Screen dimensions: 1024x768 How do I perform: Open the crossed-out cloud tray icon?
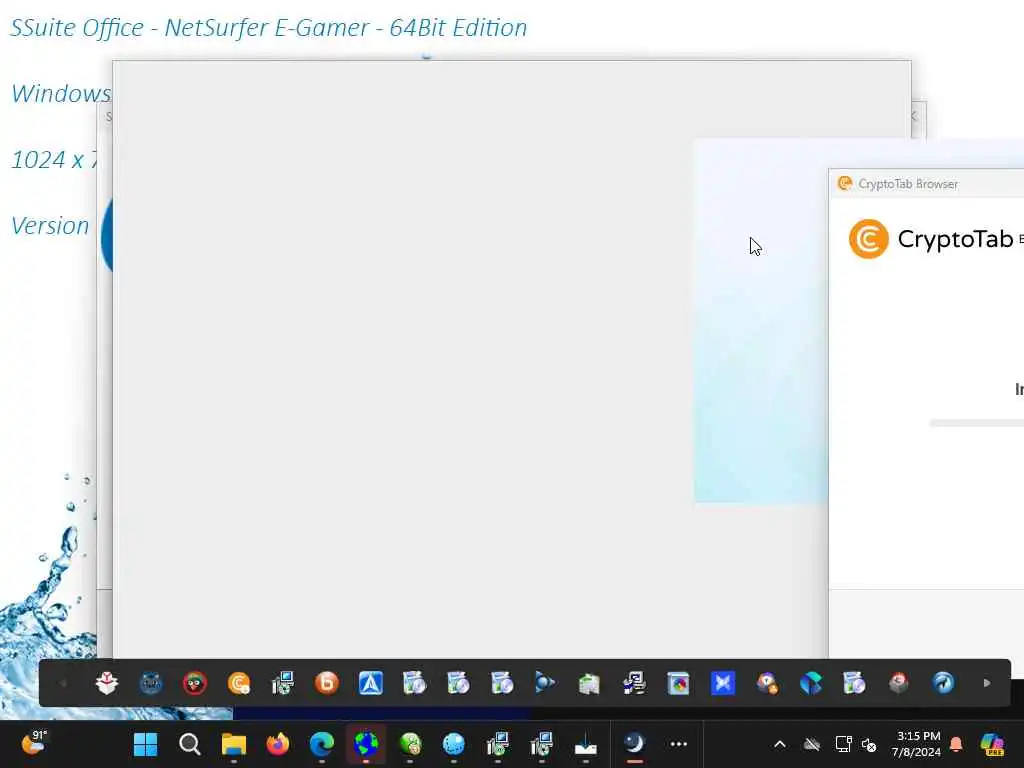point(812,744)
